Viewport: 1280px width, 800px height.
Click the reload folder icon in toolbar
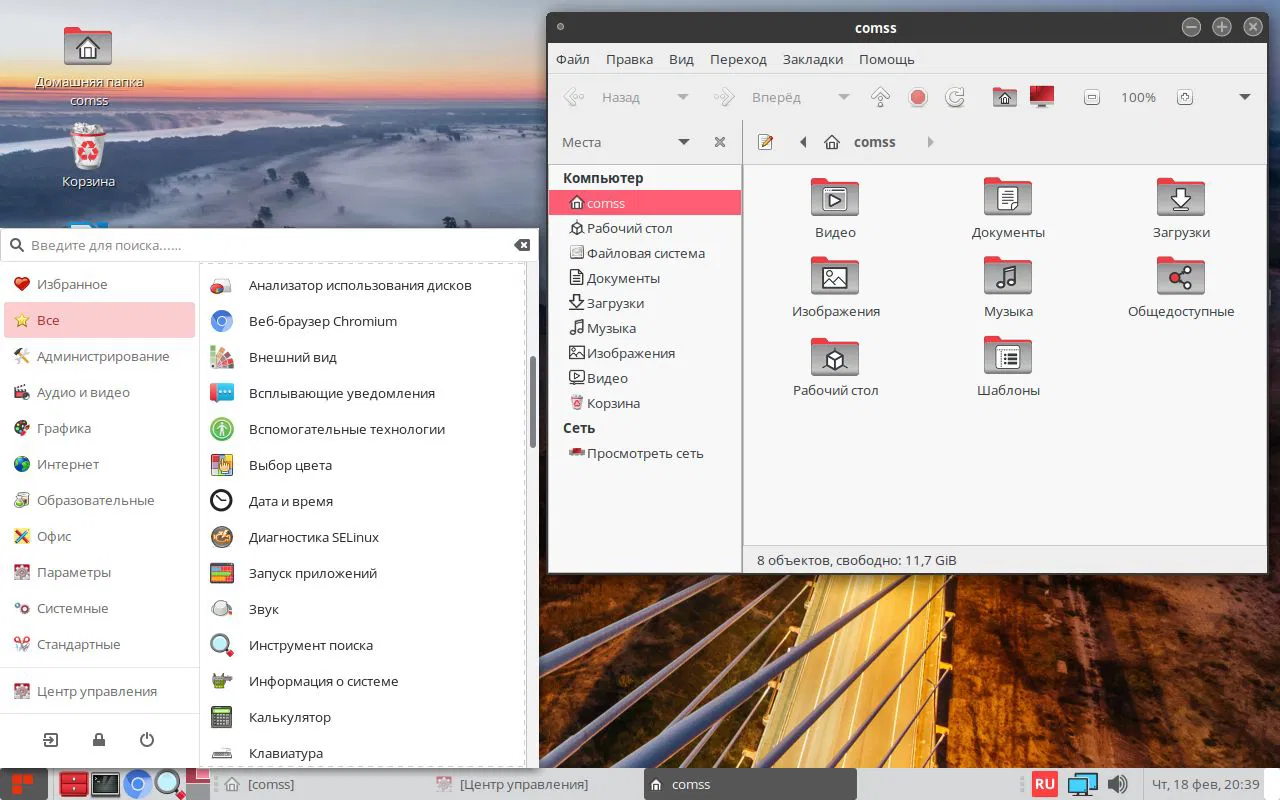point(955,97)
